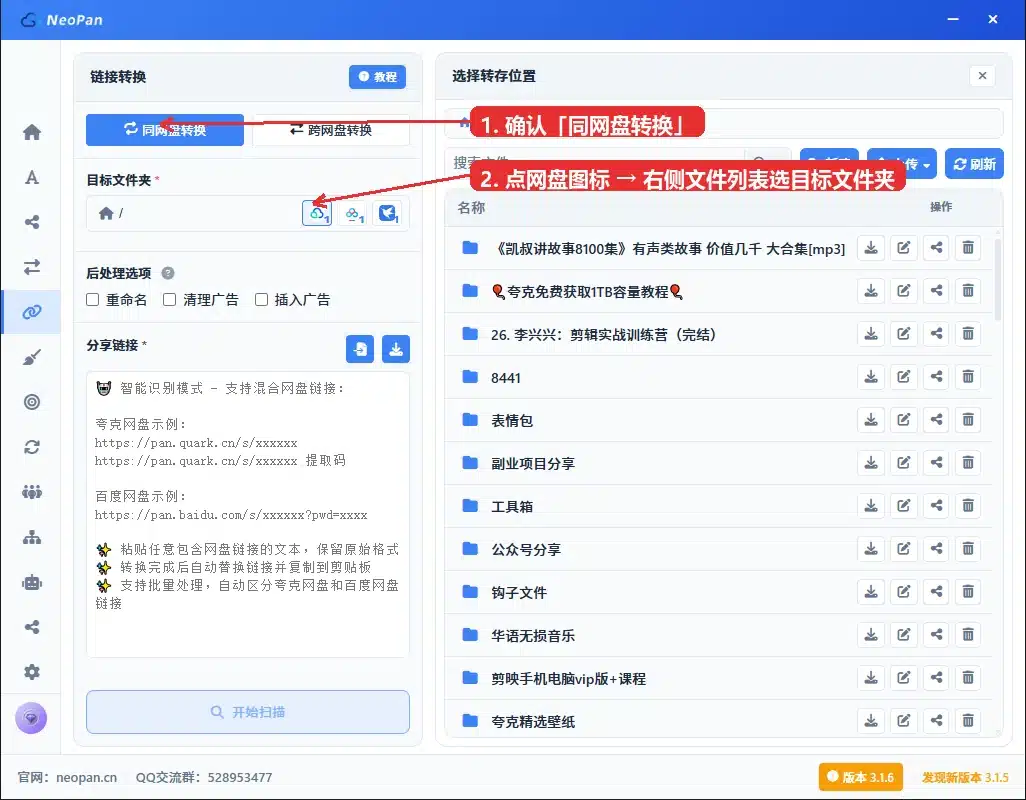Open the sidebar broom cleanup tool
1026x800 pixels.
pos(31,357)
